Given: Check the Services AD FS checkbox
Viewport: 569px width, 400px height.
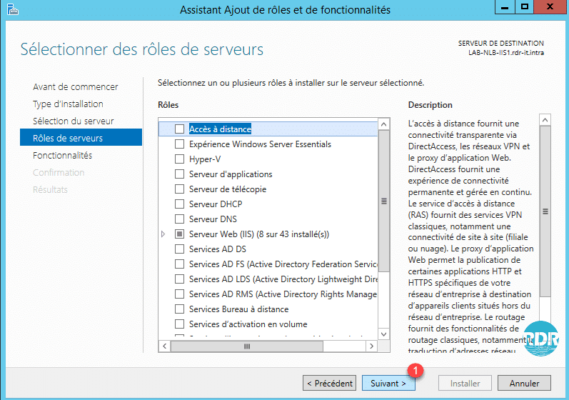Looking at the screenshot, I should click(179, 264).
